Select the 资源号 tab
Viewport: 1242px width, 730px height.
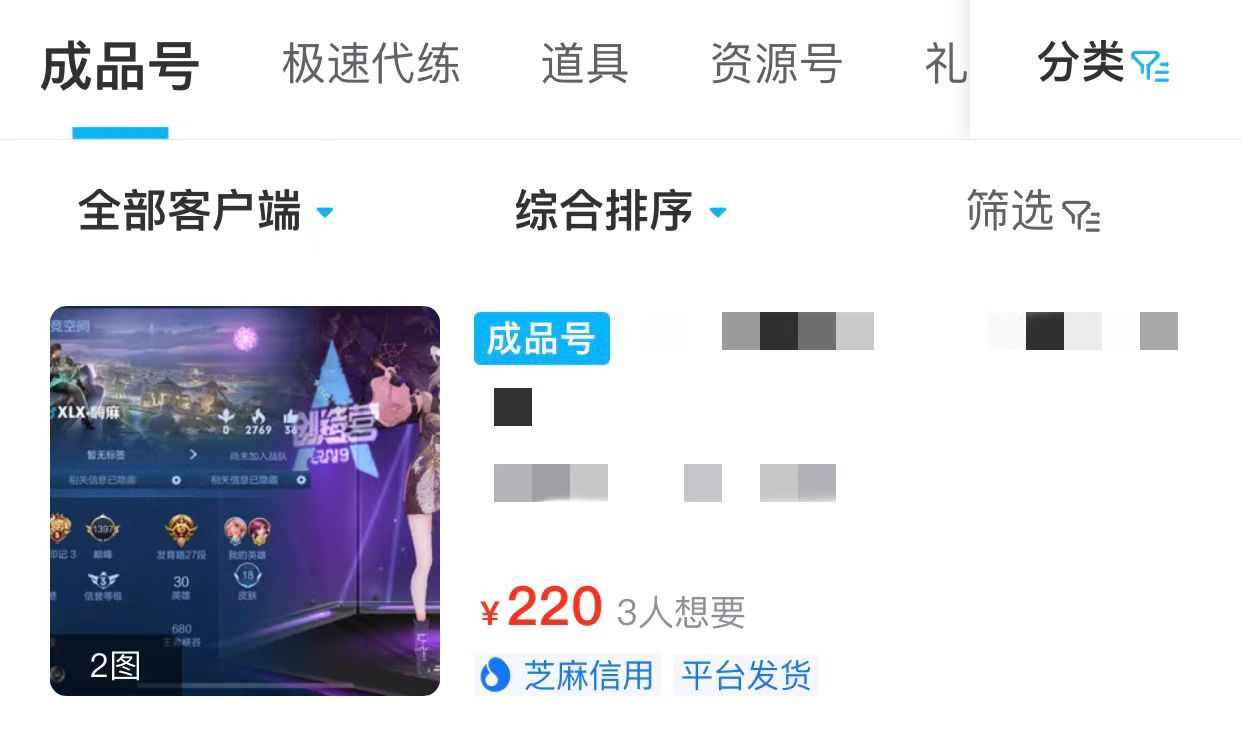pyautogui.click(x=776, y=65)
